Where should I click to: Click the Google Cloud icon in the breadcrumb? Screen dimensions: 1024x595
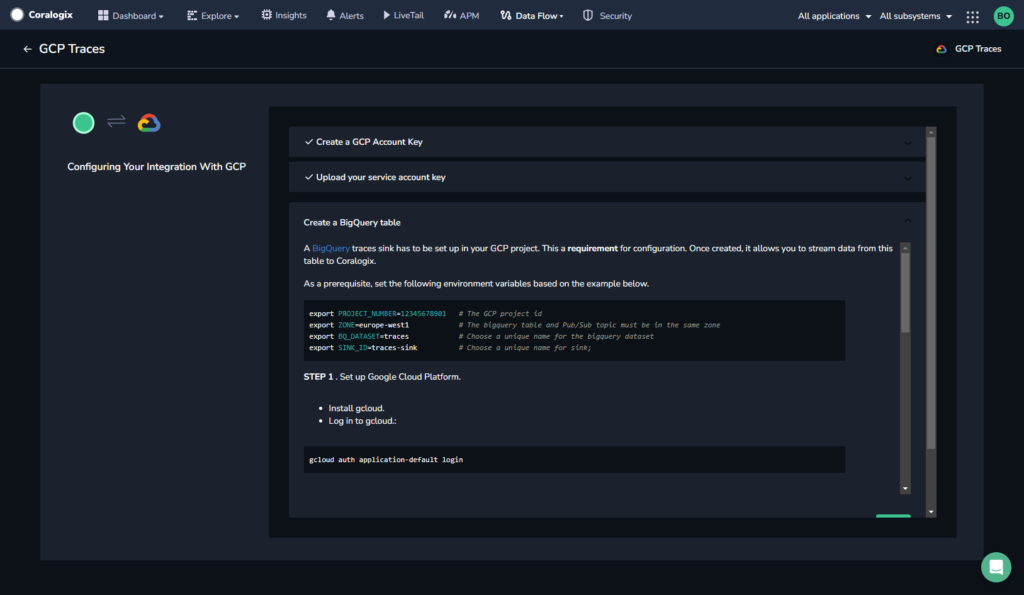[941, 49]
